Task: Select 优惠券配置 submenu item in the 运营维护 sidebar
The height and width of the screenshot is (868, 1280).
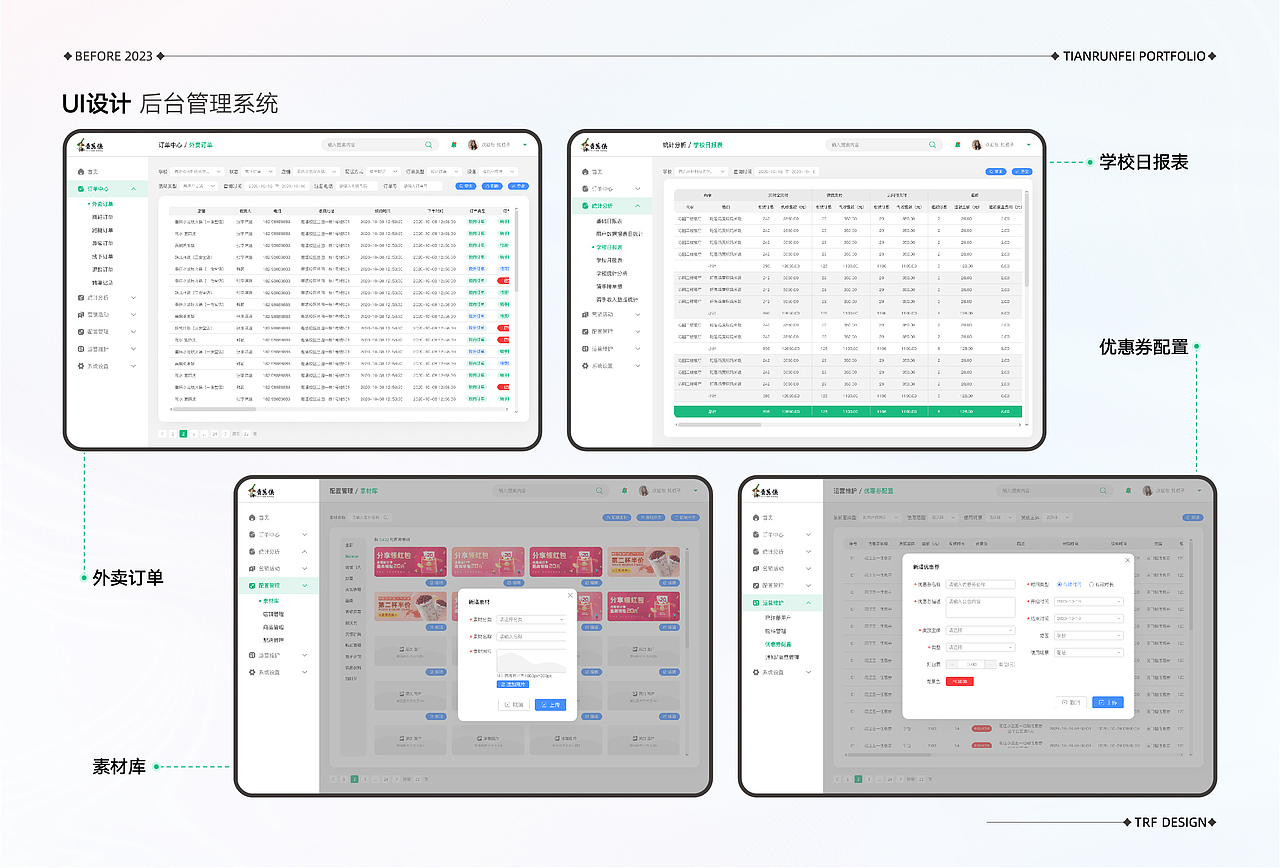Action: [779, 645]
